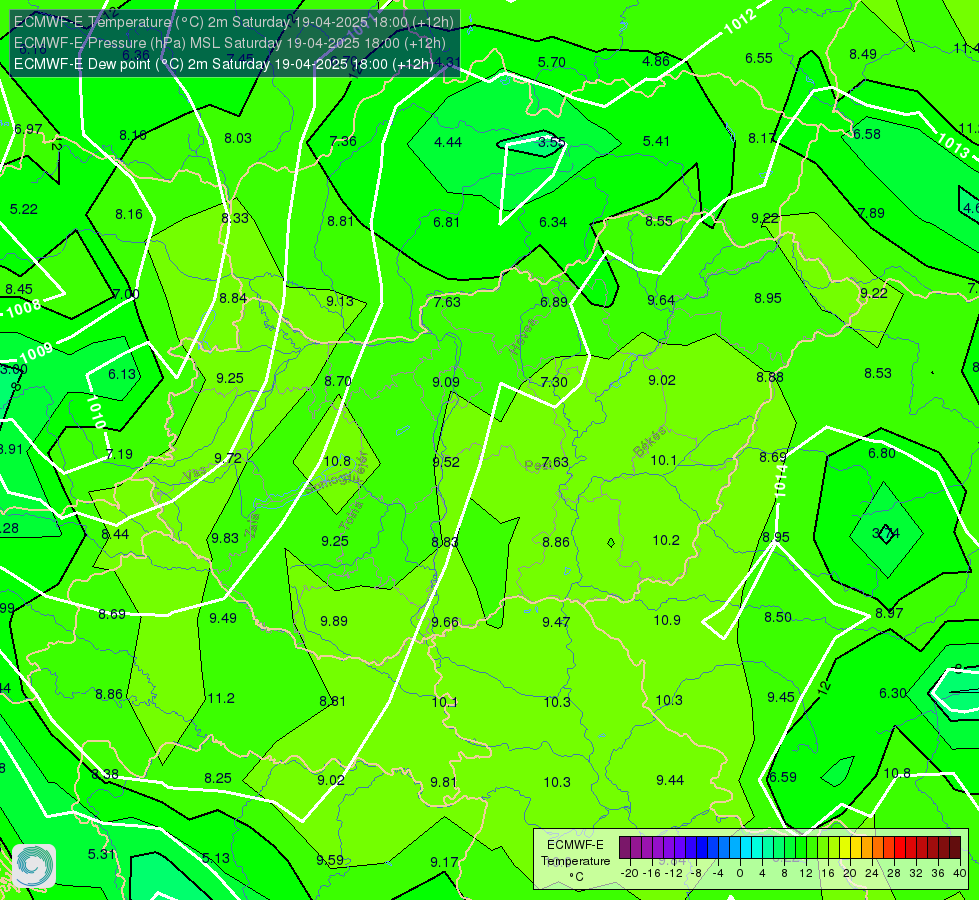Click the Békés county label

pos(650,442)
